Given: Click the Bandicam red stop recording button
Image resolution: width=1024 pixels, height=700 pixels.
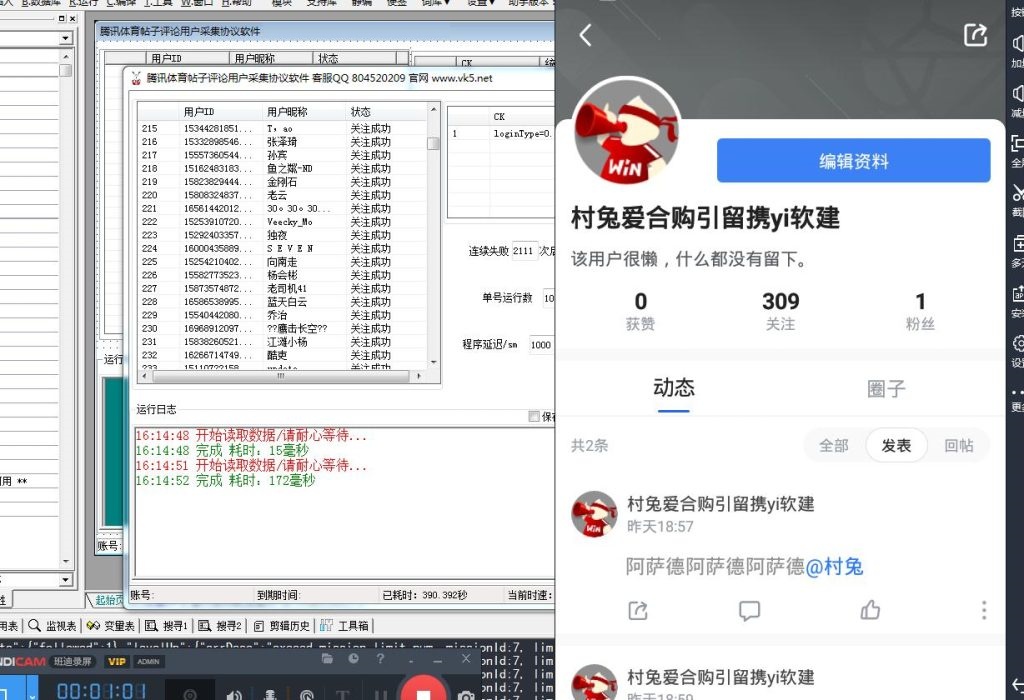Looking at the screenshot, I should [423, 692].
